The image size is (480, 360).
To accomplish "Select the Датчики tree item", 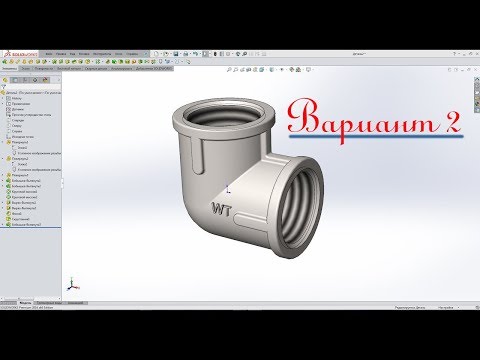I will click(18, 109).
